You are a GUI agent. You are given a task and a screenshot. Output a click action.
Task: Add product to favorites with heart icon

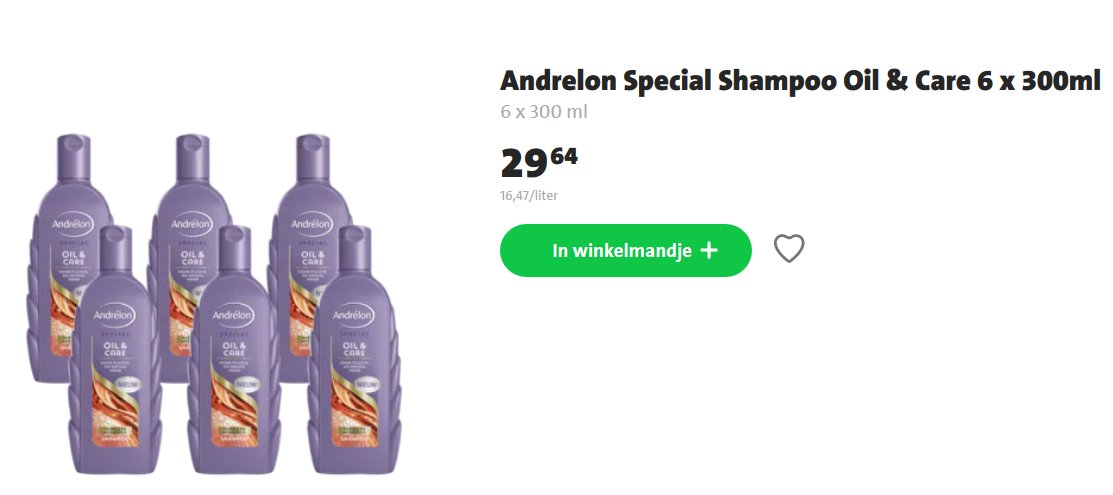[789, 249]
